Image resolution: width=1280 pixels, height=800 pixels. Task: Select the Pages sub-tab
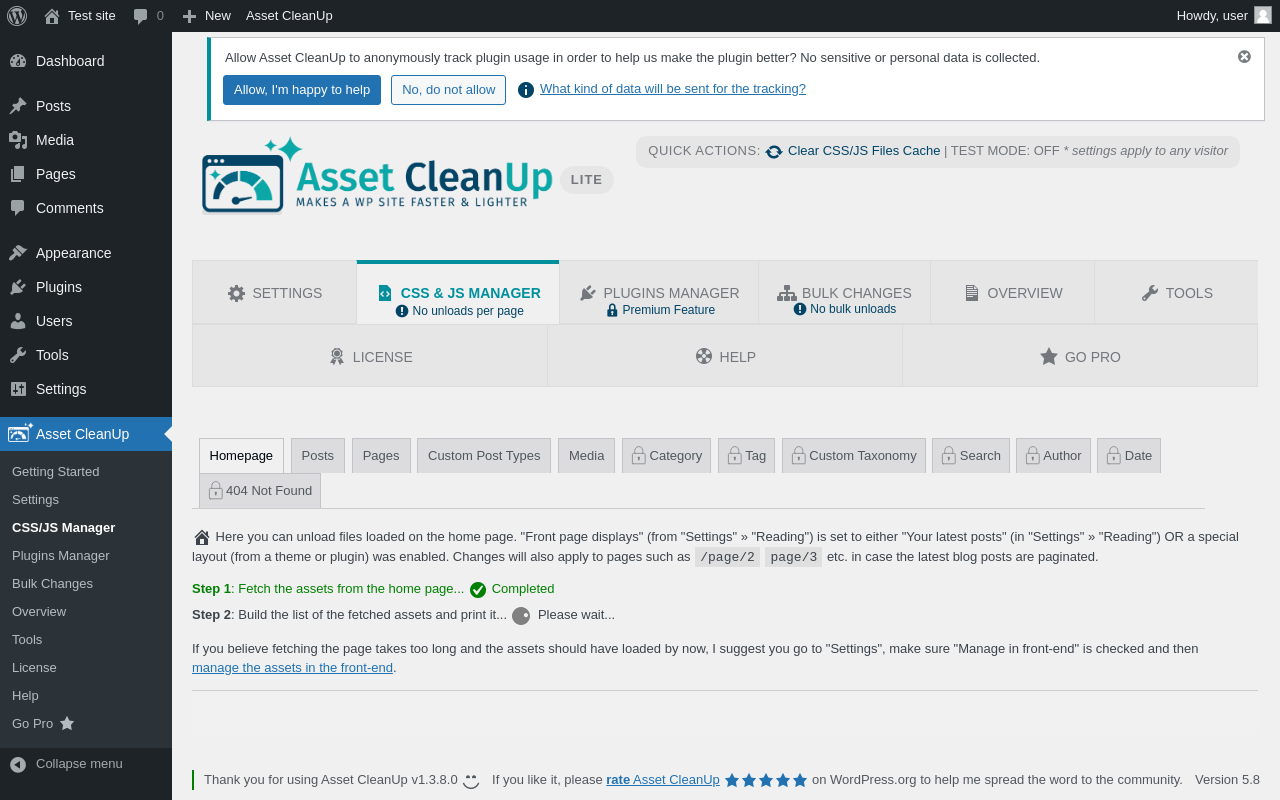point(381,456)
